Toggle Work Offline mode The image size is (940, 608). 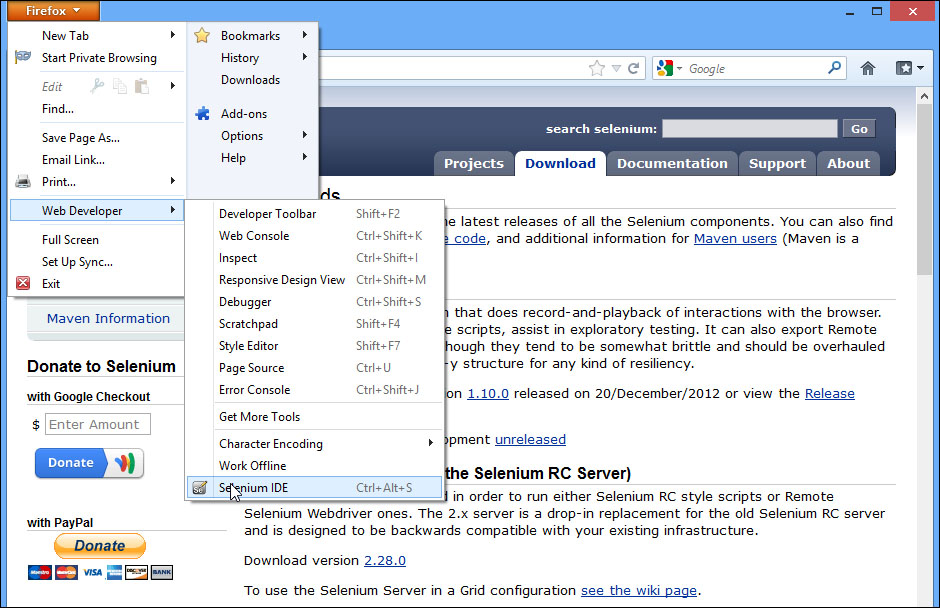252,466
